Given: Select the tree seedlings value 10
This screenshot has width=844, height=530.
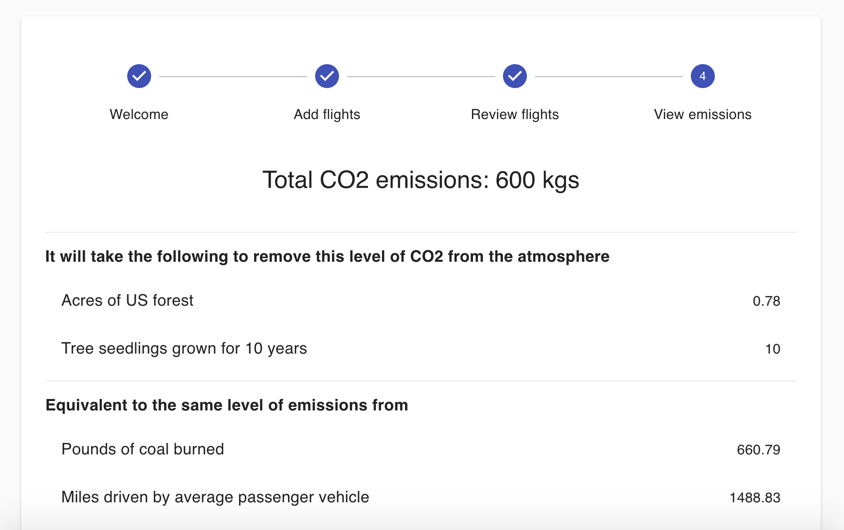Looking at the screenshot, I should 772,349.
